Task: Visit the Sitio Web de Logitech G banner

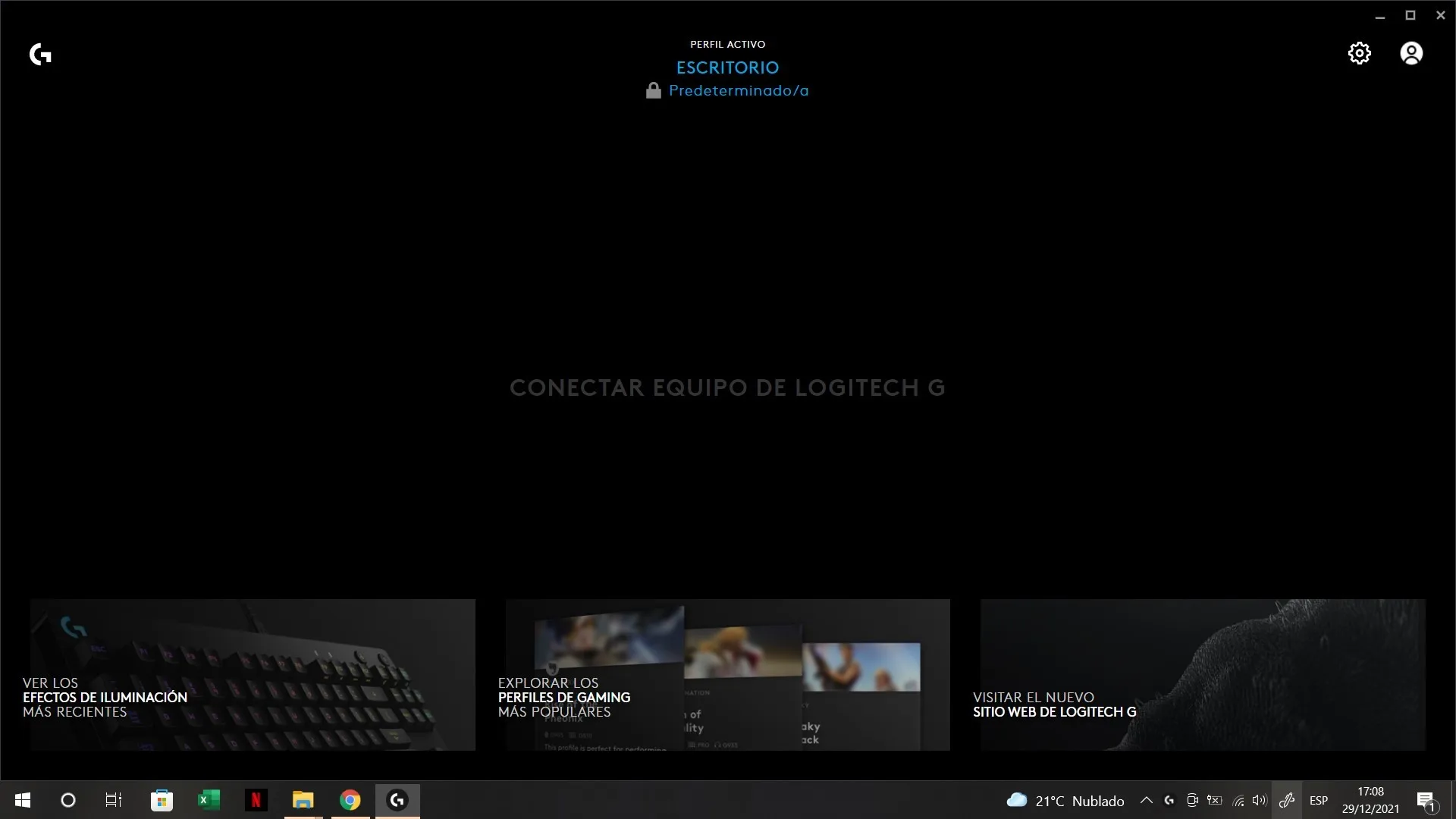Action: coord(1203,675)
